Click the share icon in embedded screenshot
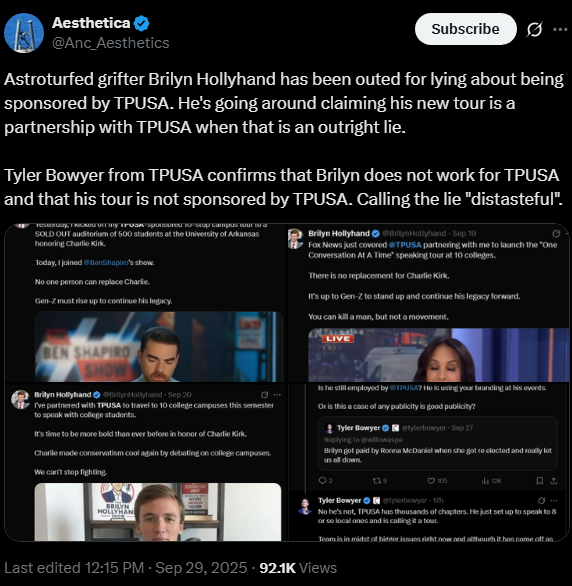This screenshot has width=572, height=586. coord(554,481)
